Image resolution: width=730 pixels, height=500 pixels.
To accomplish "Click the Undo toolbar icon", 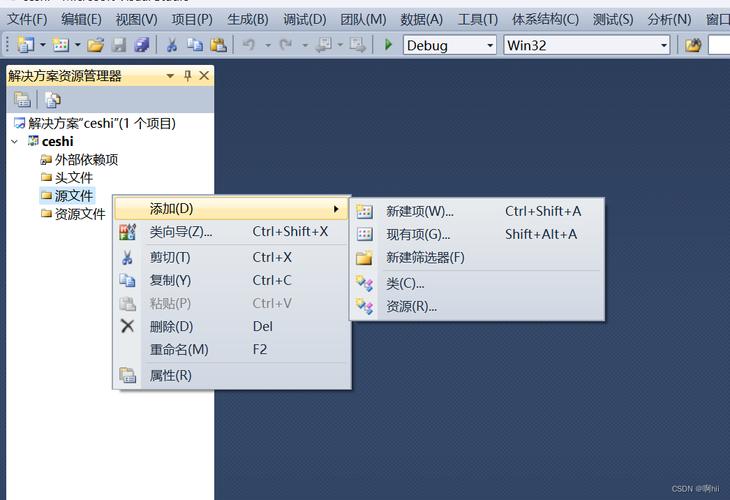I will [x=249, y=45].
